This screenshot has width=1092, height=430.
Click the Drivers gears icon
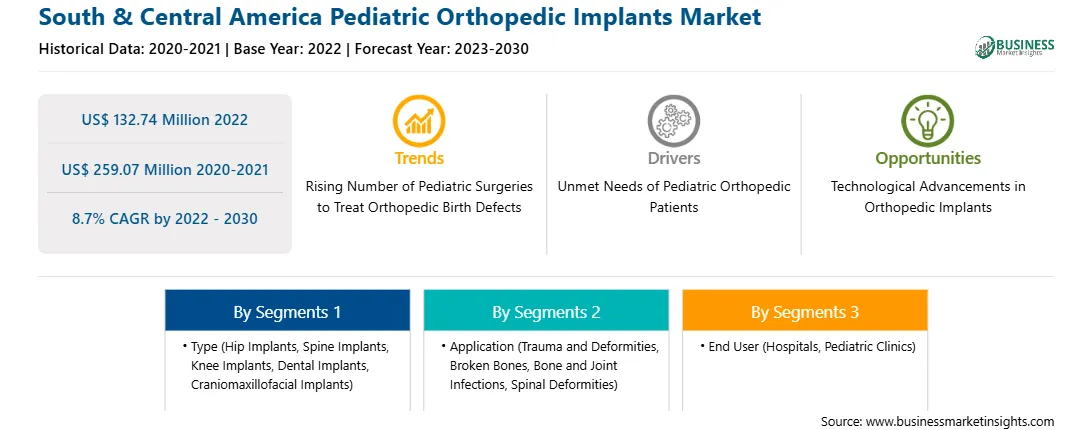pyautogui.click(x=673, y=121)
